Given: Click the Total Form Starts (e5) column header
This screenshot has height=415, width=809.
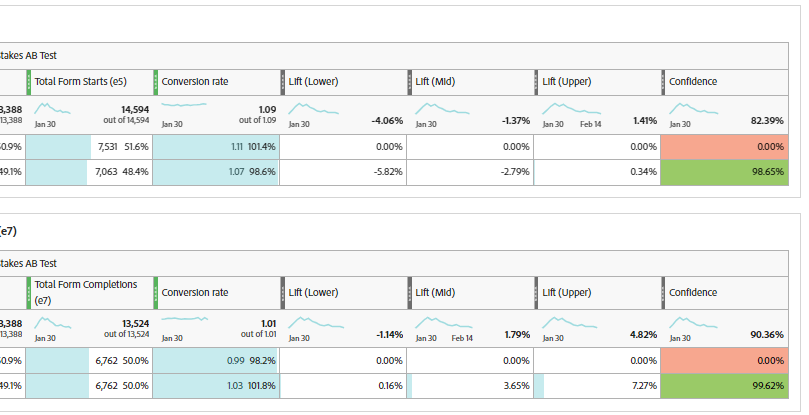Looking at the screenshot, I should [x=80, y=82].
